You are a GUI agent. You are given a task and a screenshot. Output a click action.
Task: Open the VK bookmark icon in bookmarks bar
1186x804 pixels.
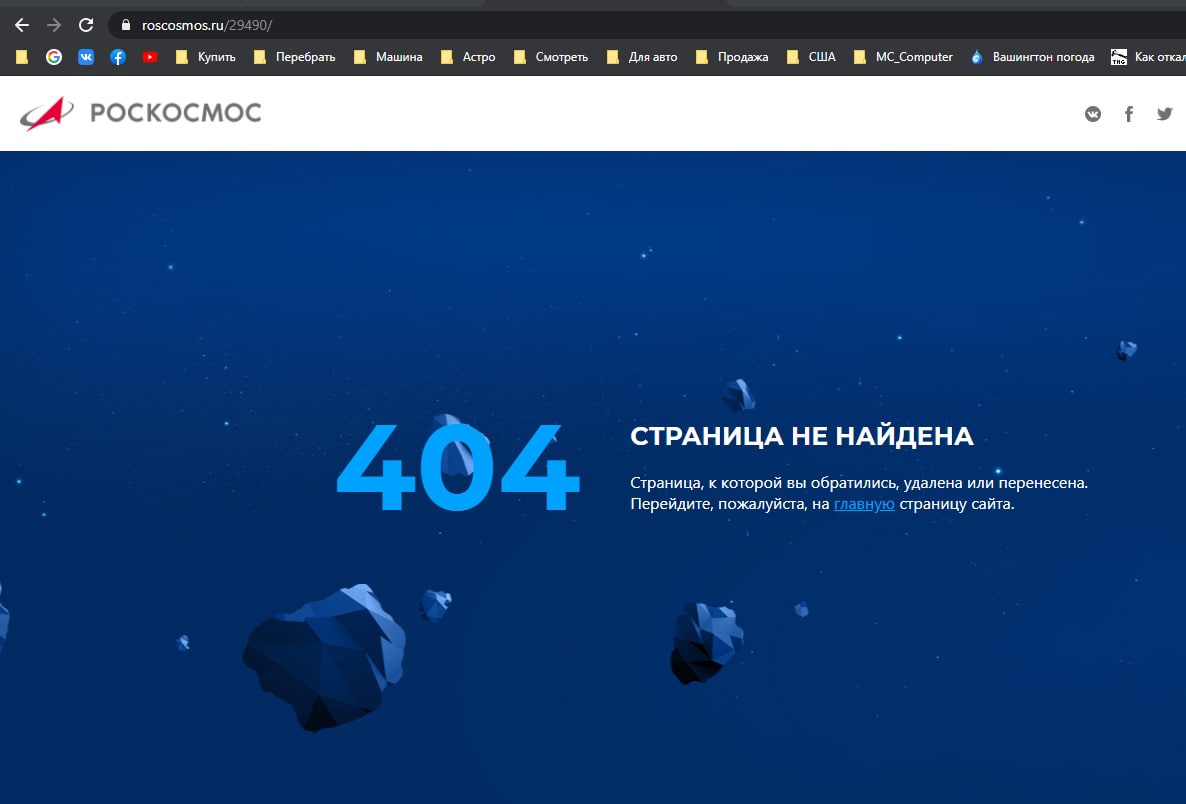click(x=86, y=57)
